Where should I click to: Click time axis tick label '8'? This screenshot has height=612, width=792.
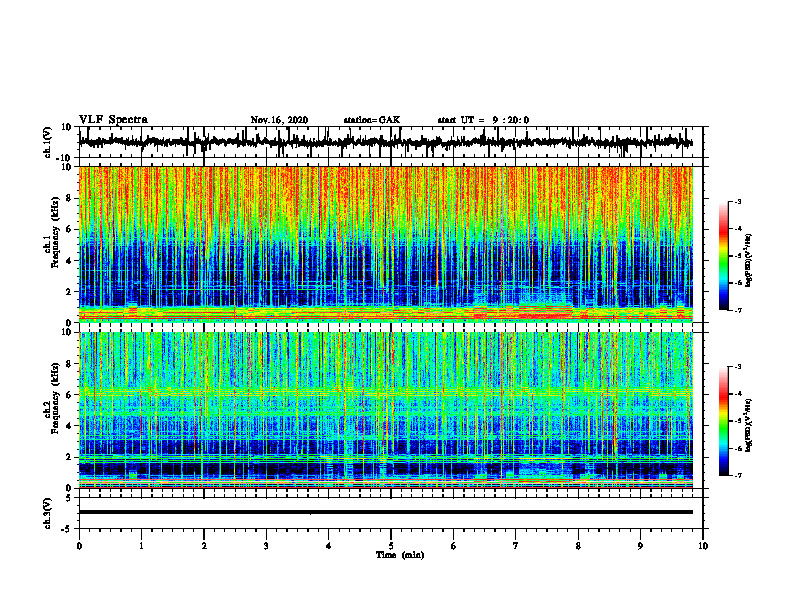pyautogui.click(x=578, y=546)
